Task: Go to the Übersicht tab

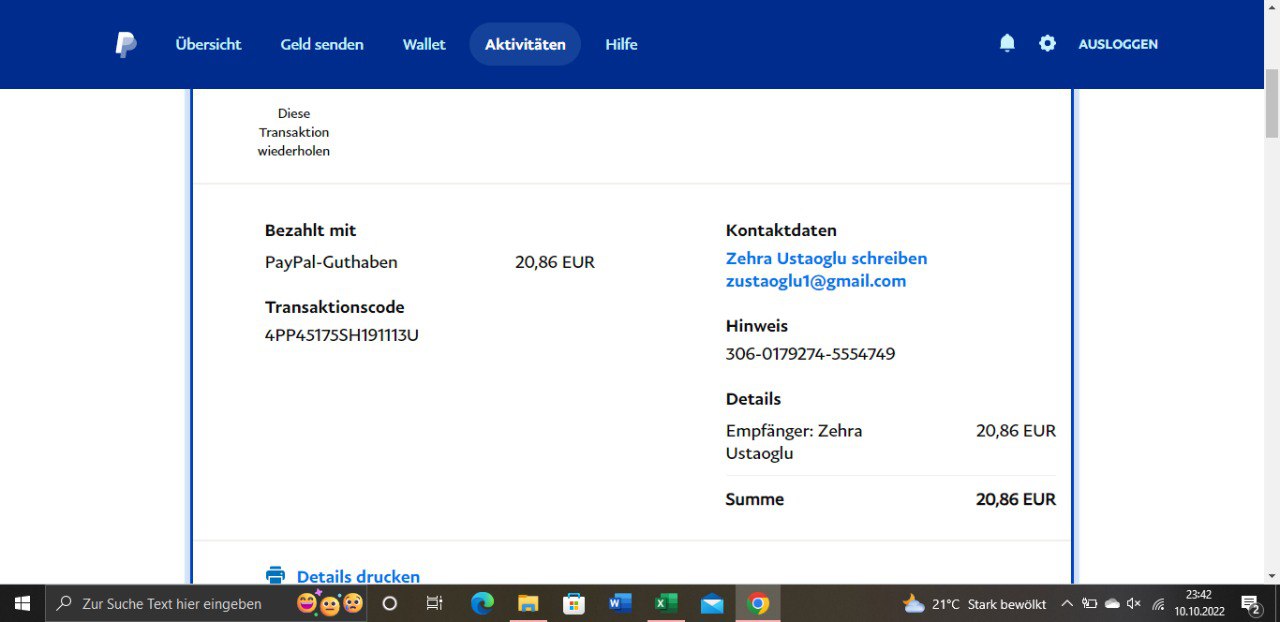Action: (208, 44)
